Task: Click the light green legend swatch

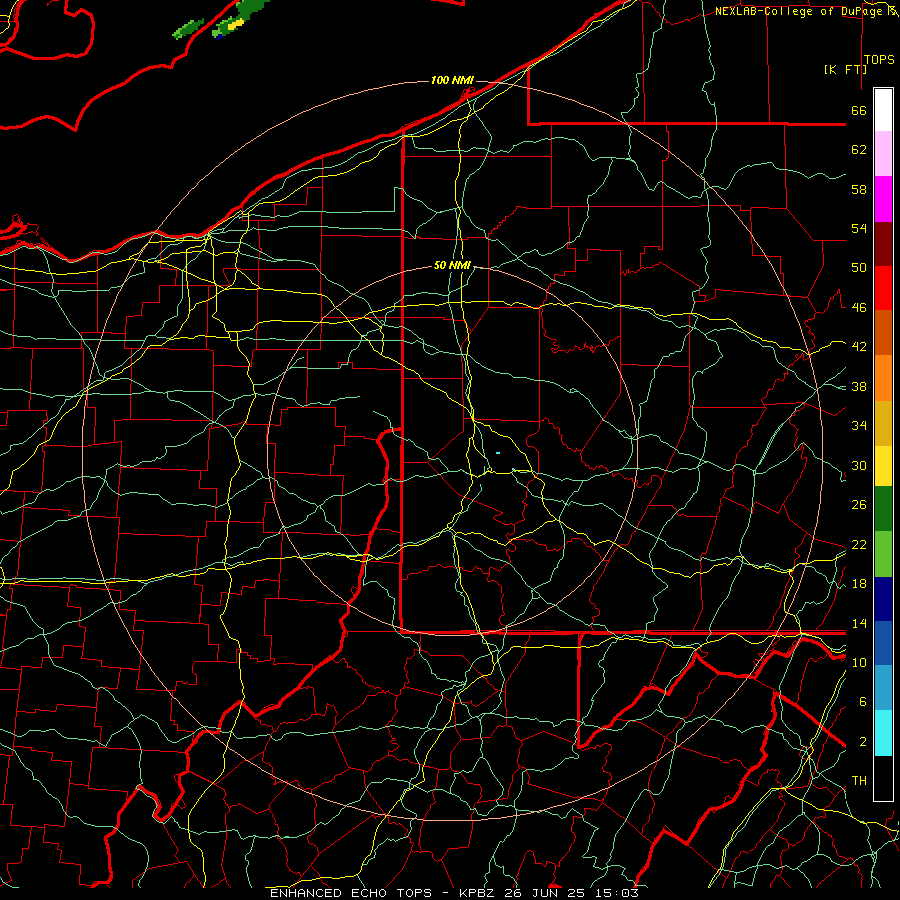Action: [883, 554]
